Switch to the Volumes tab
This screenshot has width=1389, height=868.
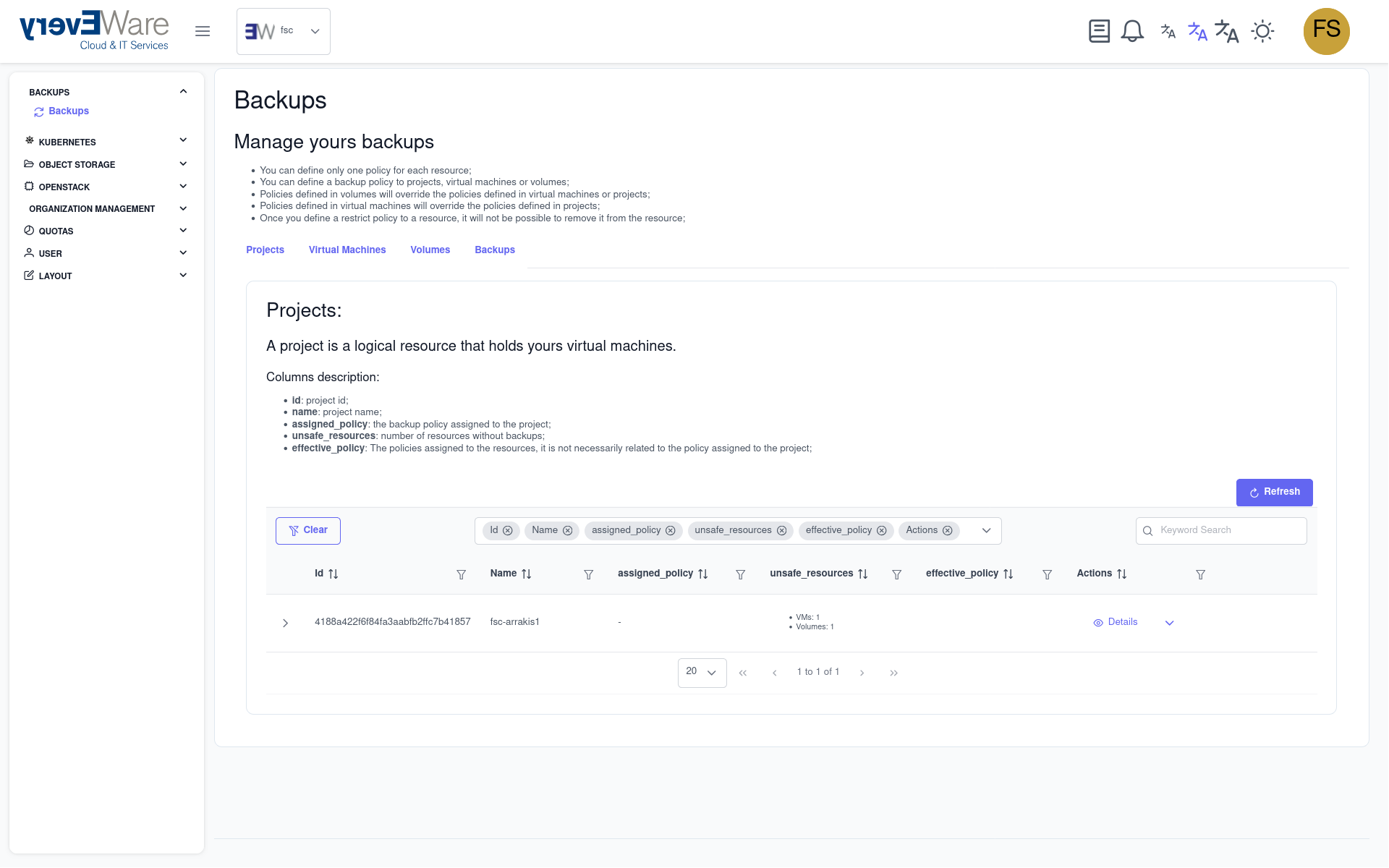[x=430, y=250]
